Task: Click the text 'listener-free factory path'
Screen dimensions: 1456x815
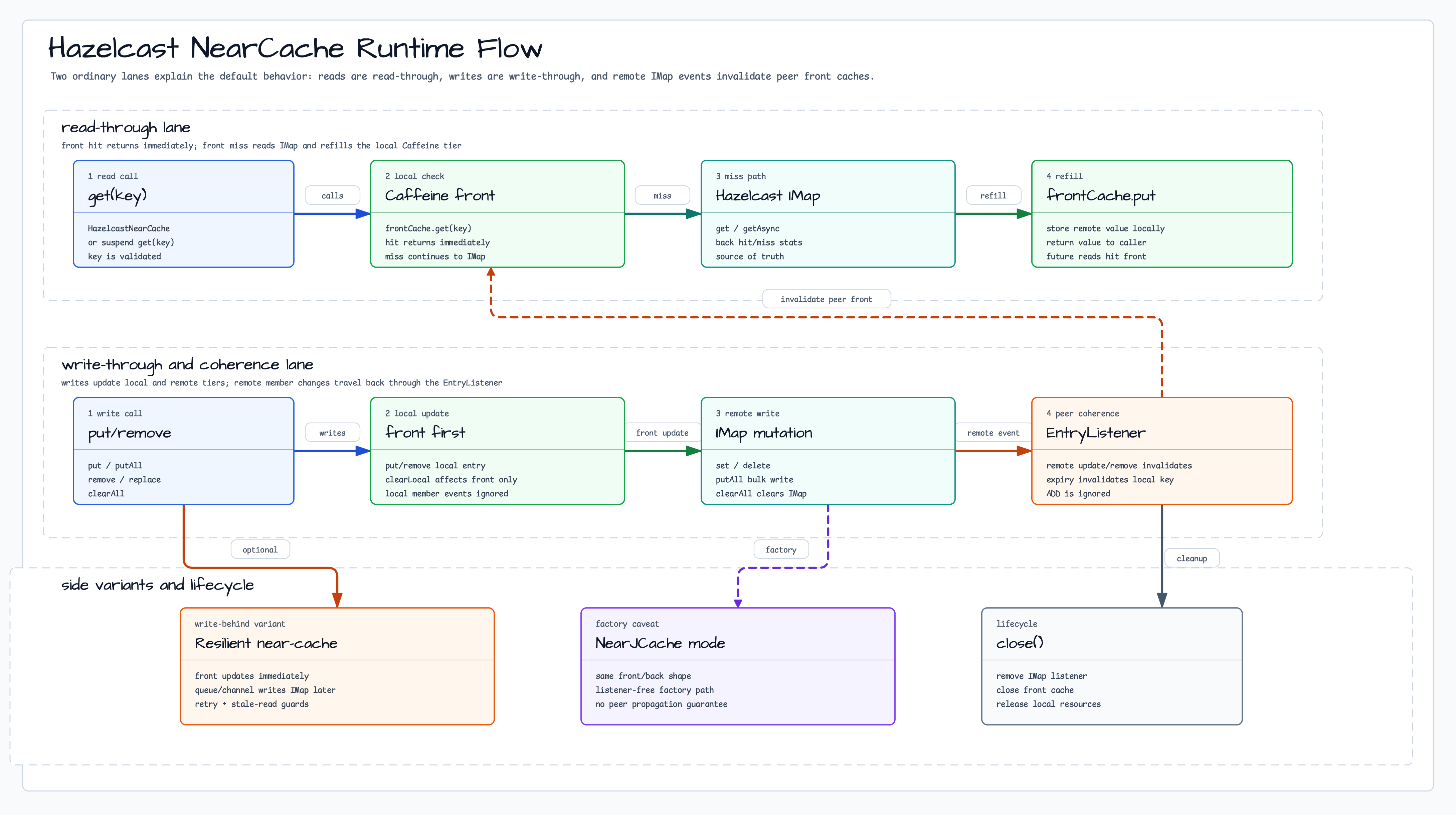Action: [x=655, y=690]
